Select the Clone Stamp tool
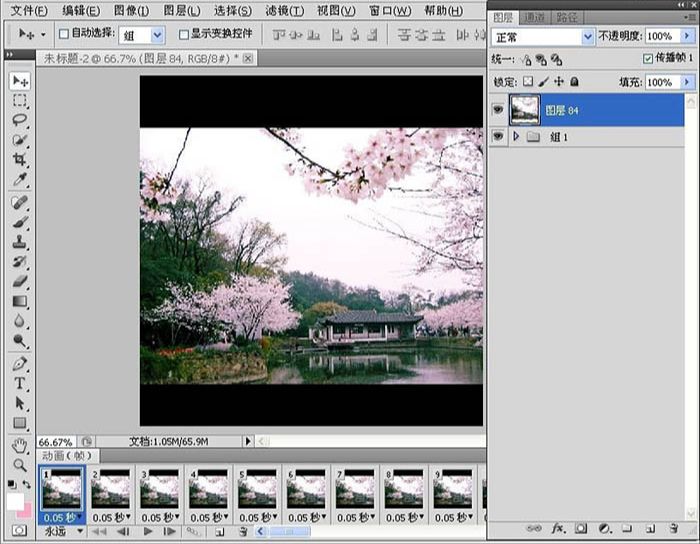Viewport: 700px width, 544px height. pyautogui.click(x=20, y=242)
